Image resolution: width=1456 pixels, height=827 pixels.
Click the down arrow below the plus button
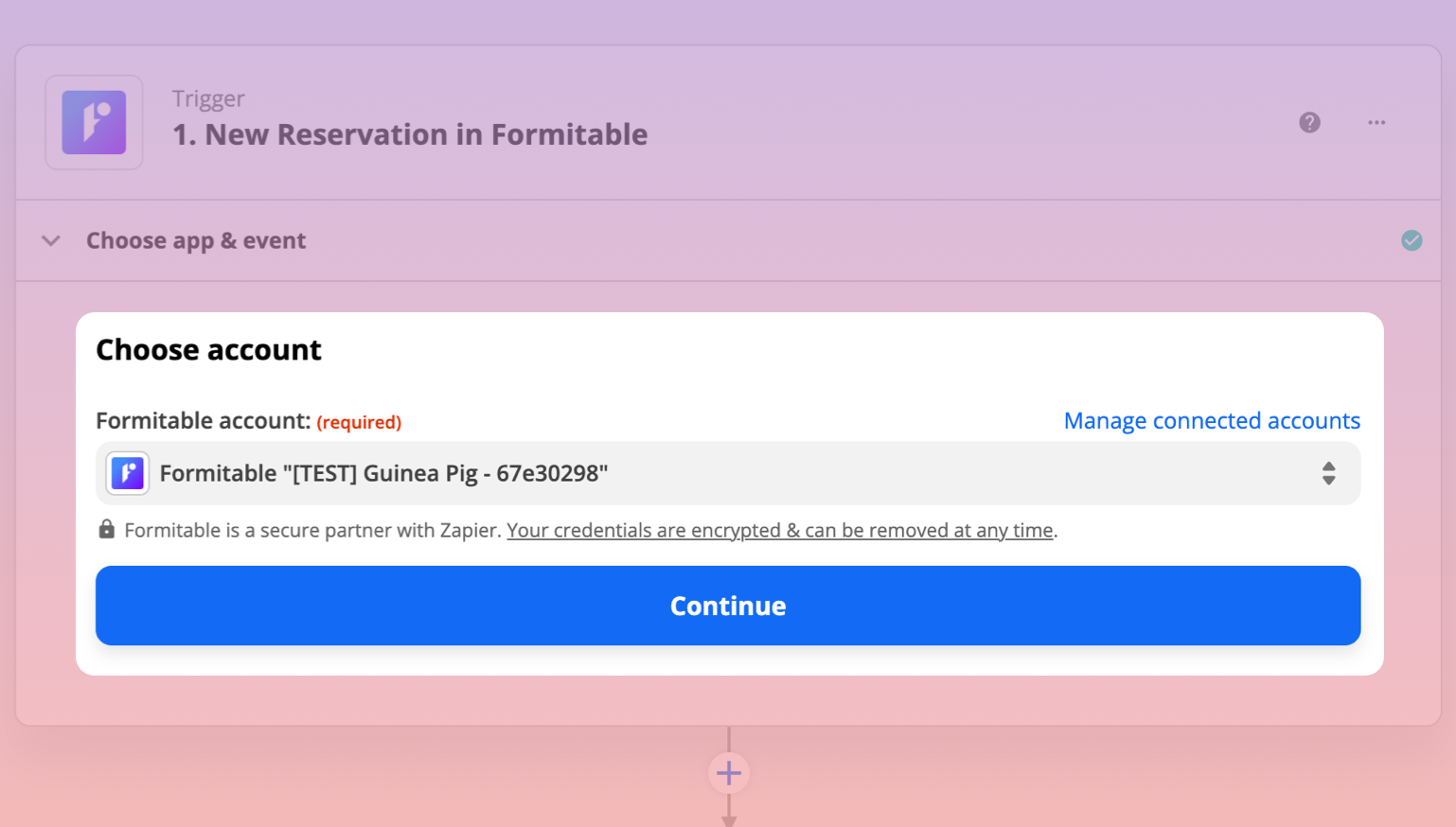pyautogui.click(x=728, y=816)
